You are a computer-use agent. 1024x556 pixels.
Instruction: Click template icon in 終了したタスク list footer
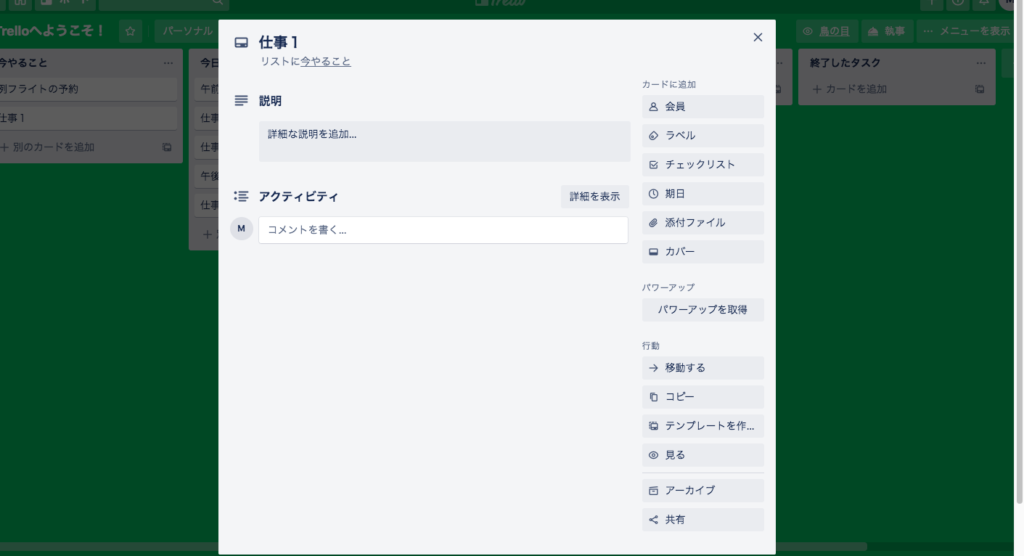980,89
